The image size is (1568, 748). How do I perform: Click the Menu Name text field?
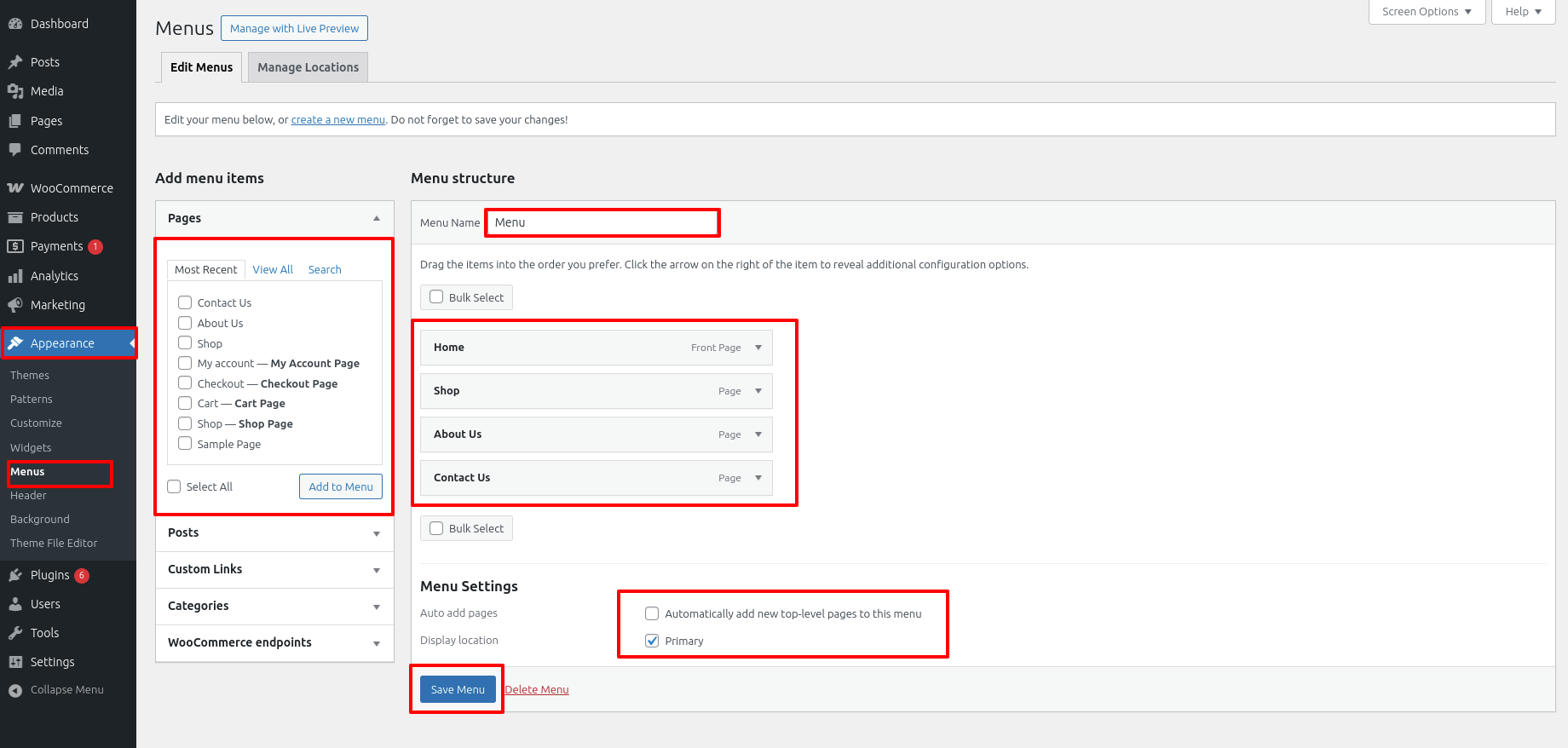click(602, 222)
